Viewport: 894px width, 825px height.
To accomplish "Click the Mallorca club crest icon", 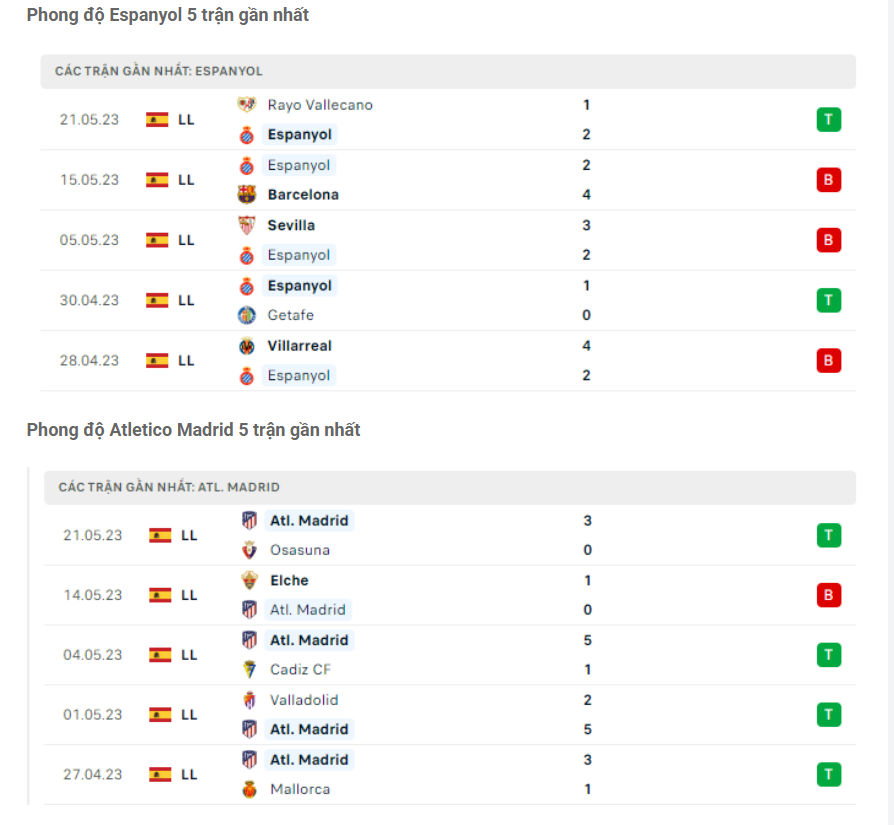I will click(250, 790).
